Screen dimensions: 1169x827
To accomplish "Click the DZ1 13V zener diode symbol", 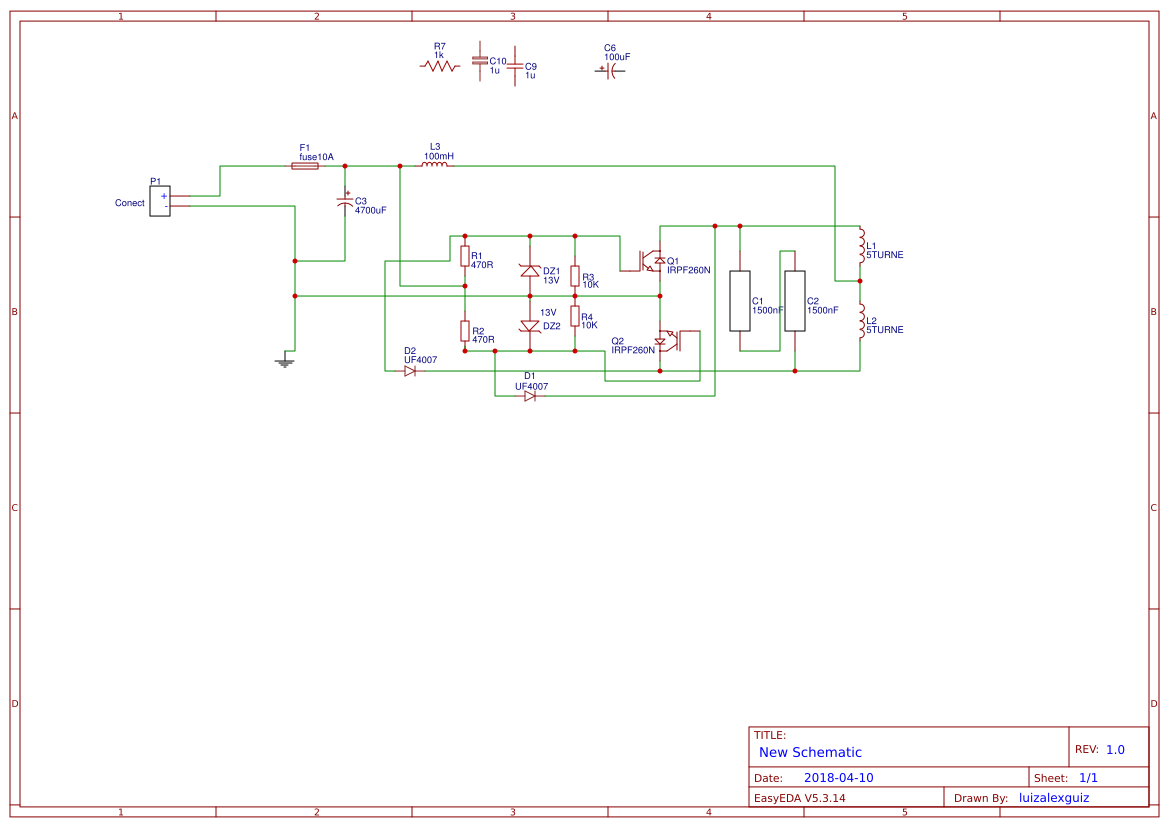I will point(530,271).
